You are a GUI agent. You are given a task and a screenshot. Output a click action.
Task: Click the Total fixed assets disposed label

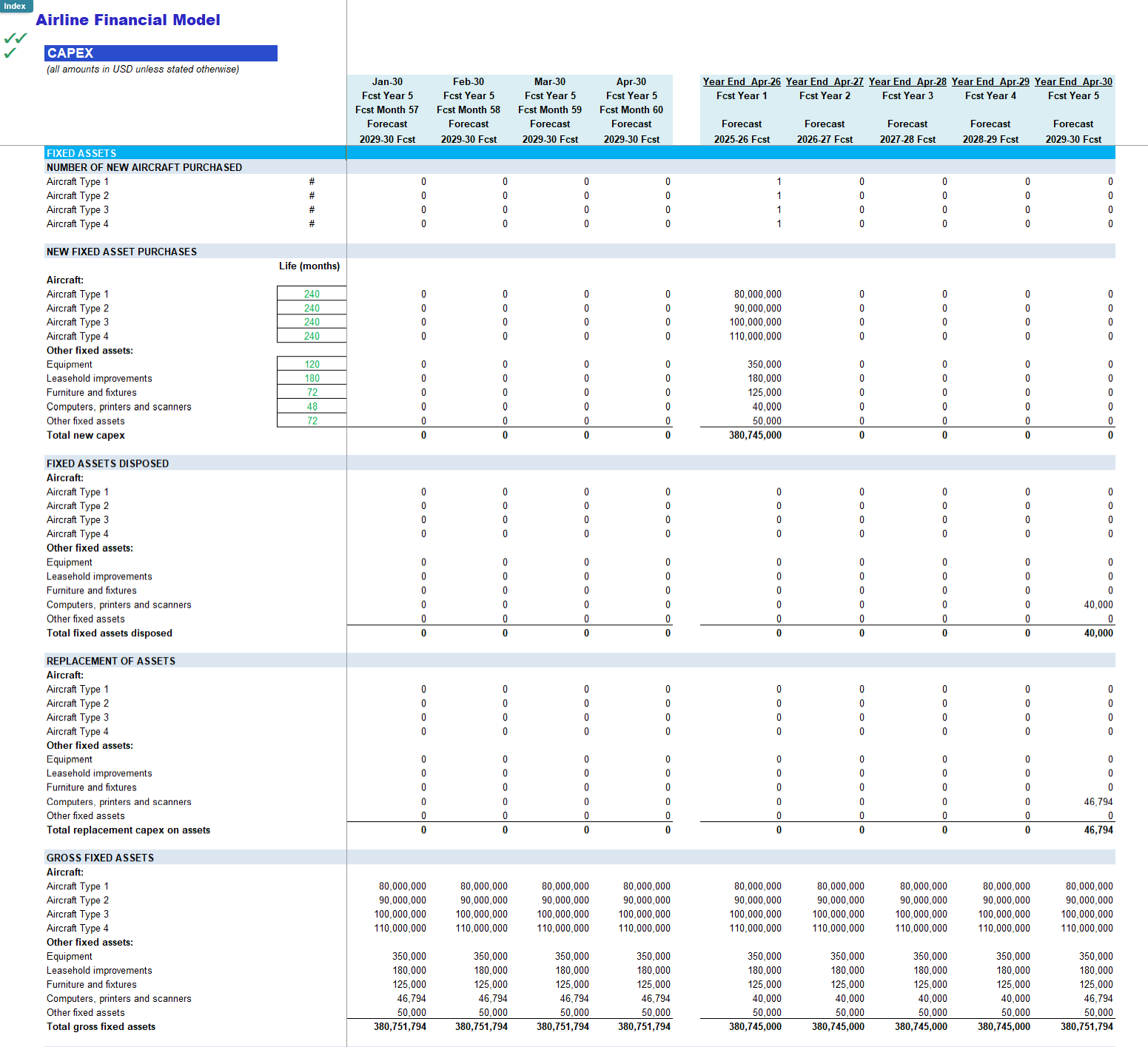[109, 633]
